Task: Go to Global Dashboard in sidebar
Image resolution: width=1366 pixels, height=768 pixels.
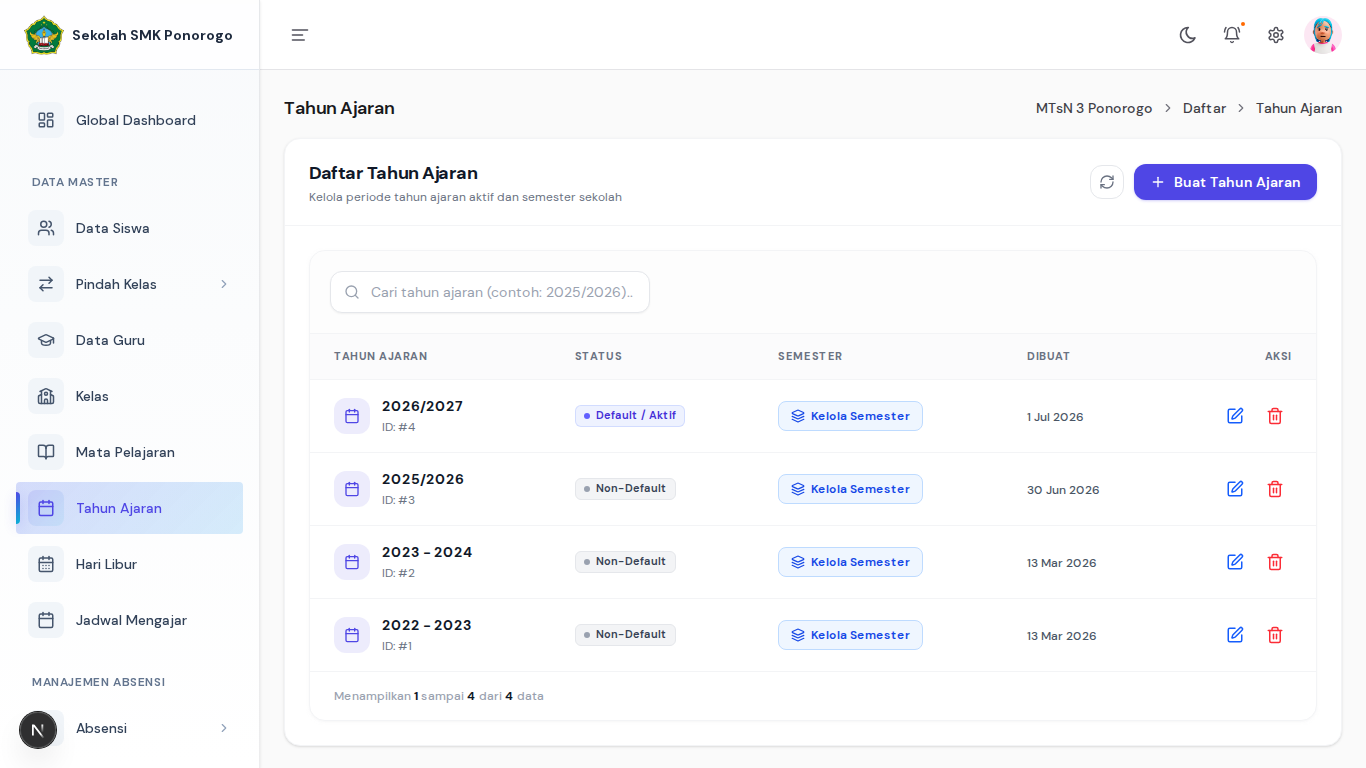Action: [129, 120]
